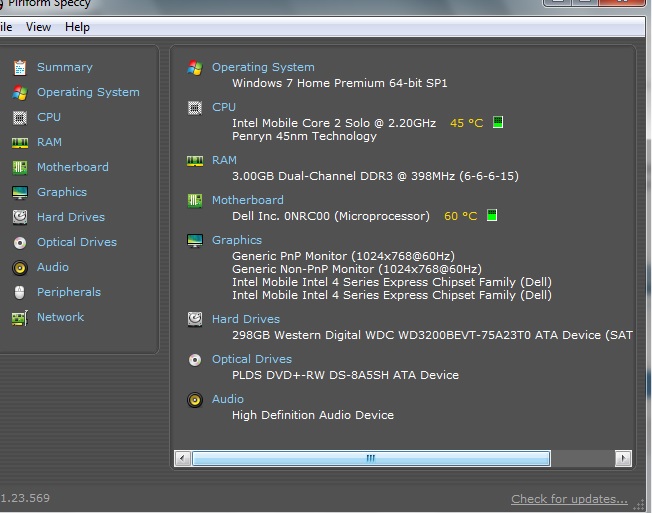Click the Network card icon in sidebar
Screen dimensions: 652x513
point(20,318)
